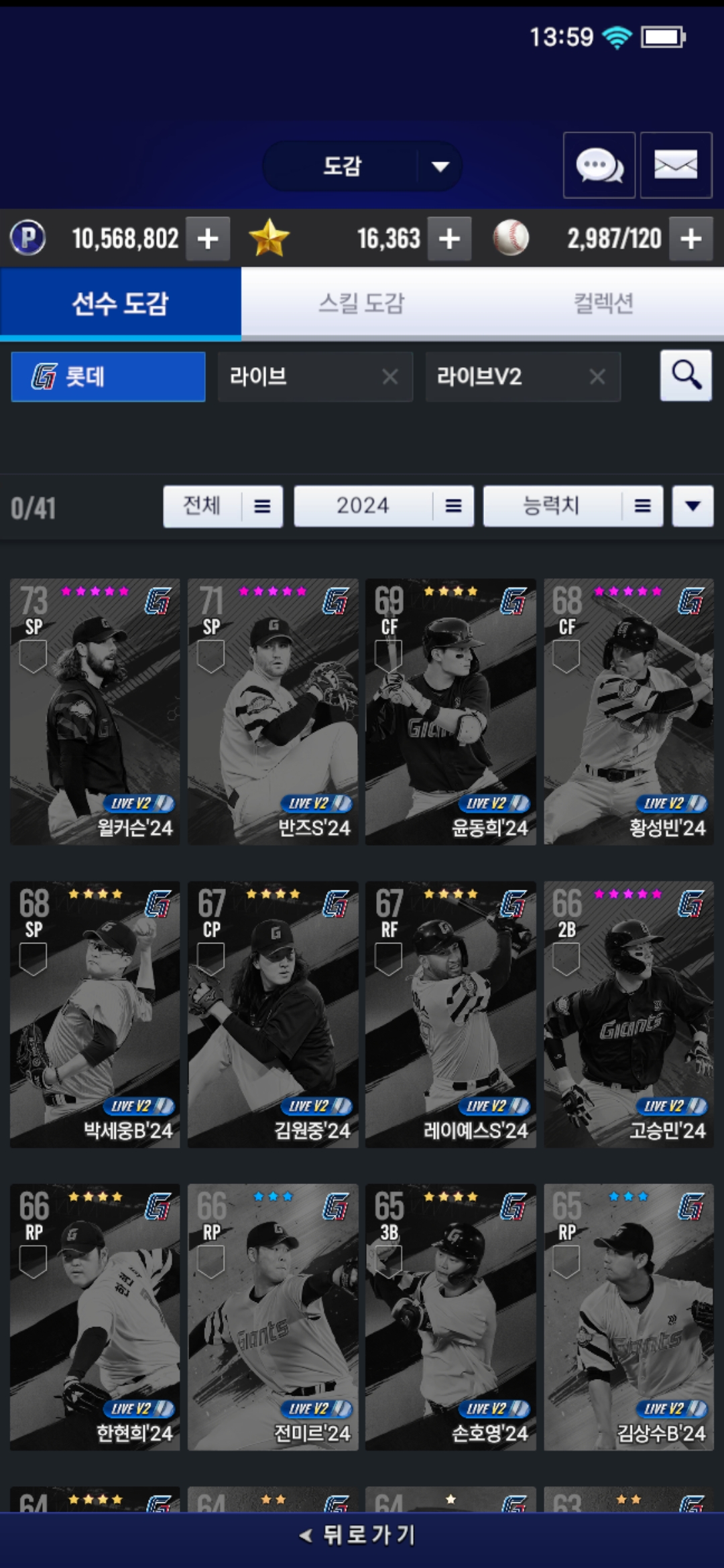Tap the blue P currency icon
Screen dimensions: 724x1568
click(x=27, y=238)
